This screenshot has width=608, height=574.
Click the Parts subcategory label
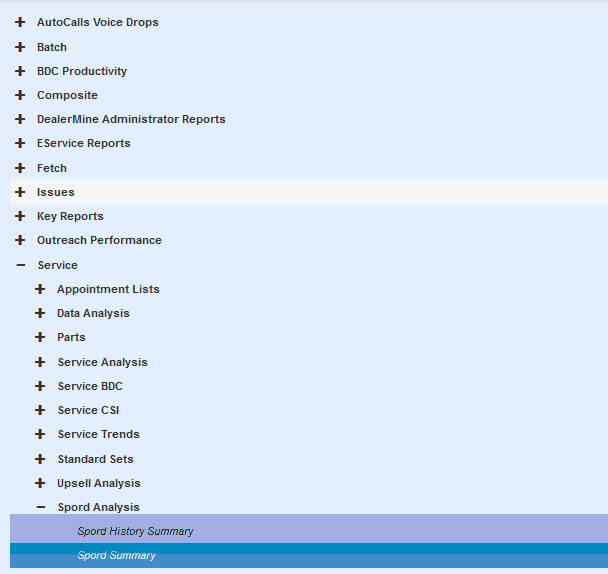(71, 337)
